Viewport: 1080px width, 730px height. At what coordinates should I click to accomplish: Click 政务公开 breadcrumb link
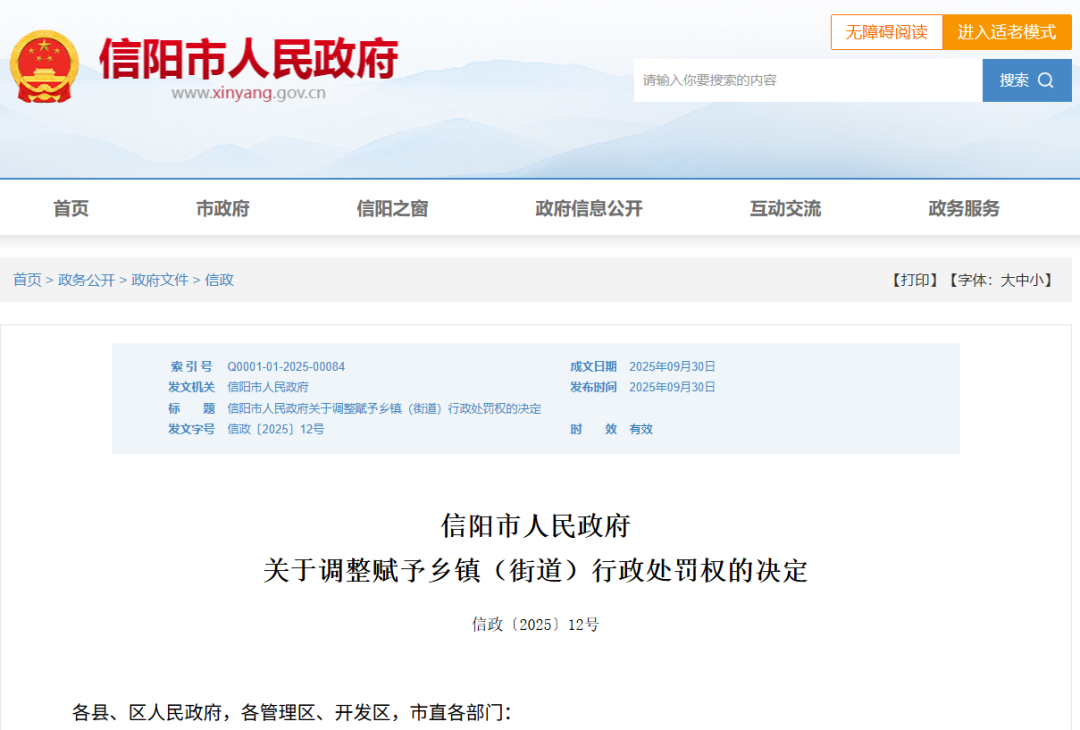[x=86, y=280]
